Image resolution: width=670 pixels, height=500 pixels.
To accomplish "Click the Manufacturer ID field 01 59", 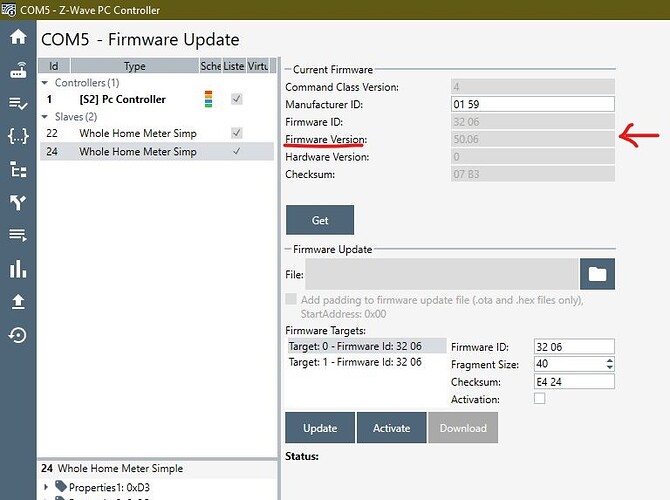I will click(533, 104).
